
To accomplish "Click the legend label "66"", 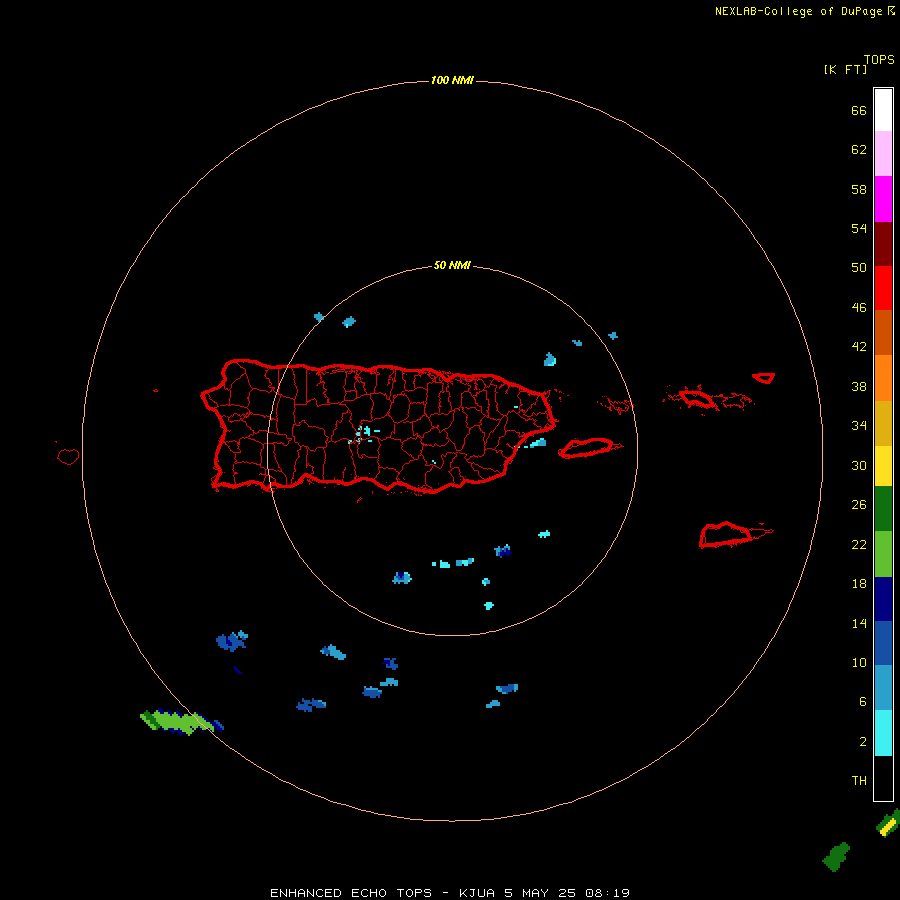I will [859, 111].
